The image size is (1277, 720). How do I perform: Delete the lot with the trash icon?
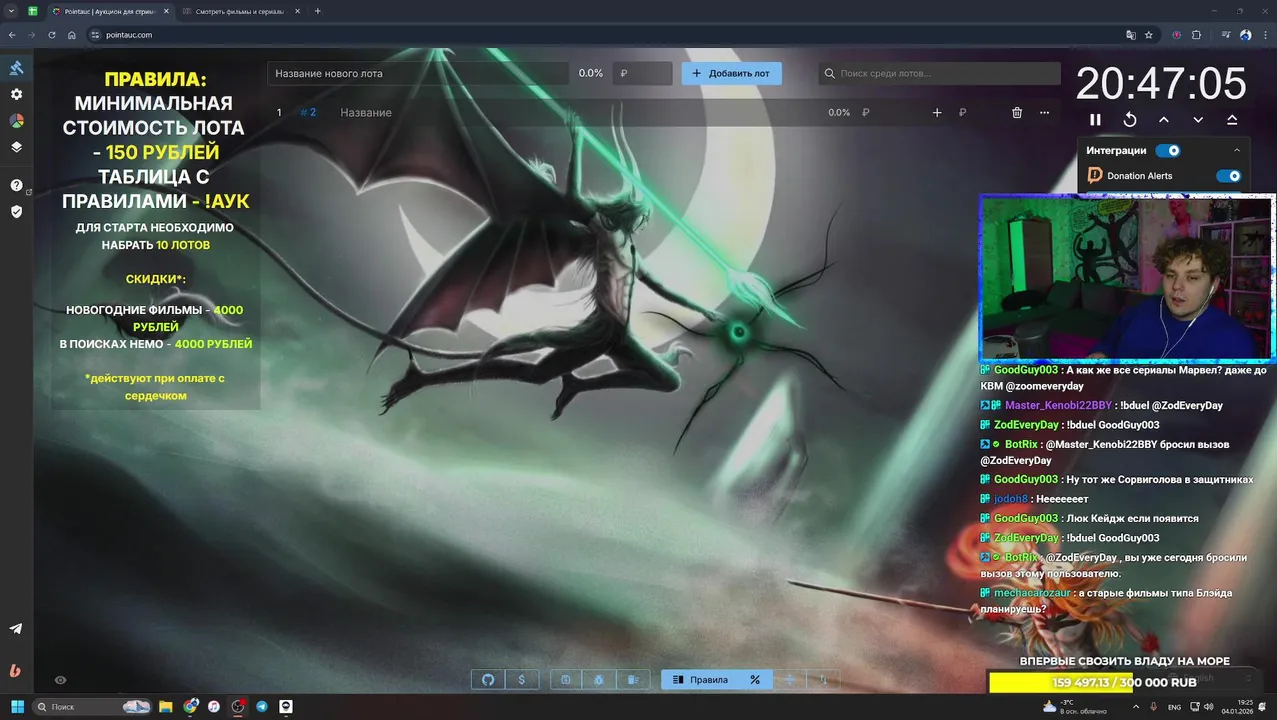click(x=1017, y=113)
